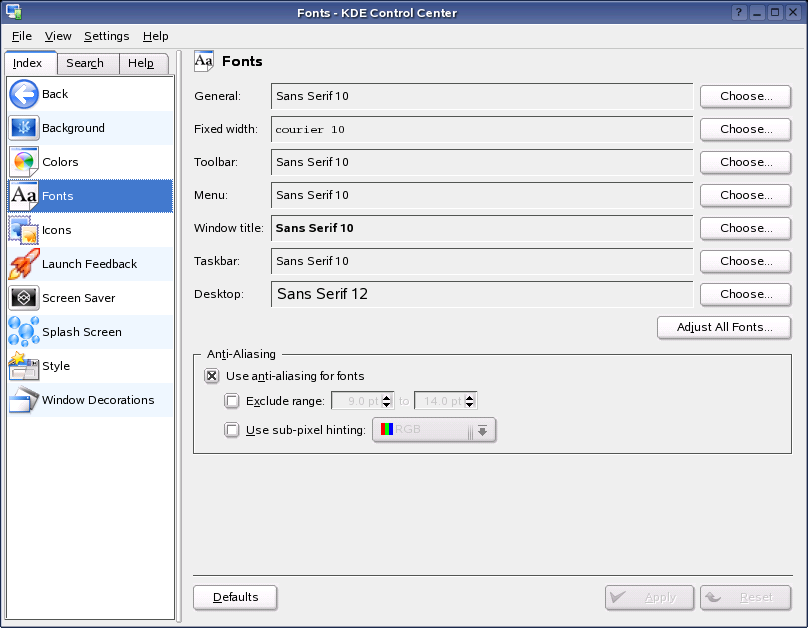The image size is (808, 628).
Task: Increase the 9.0 pt exclude range start
Action: tap(386, 397)
